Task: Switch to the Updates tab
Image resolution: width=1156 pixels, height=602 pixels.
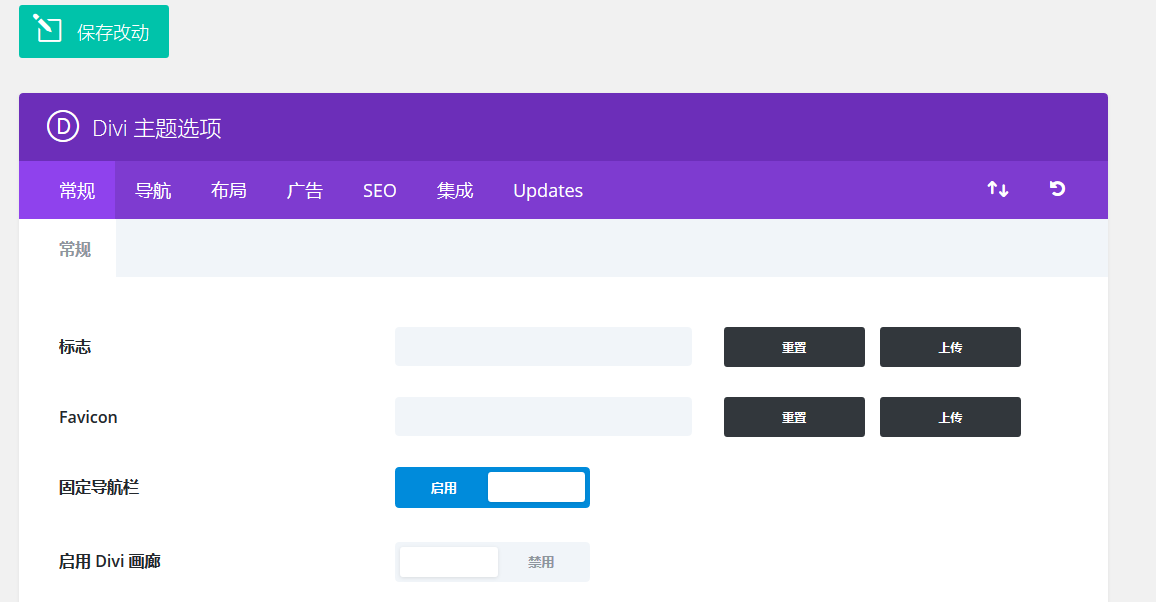Action: point(548,190)
